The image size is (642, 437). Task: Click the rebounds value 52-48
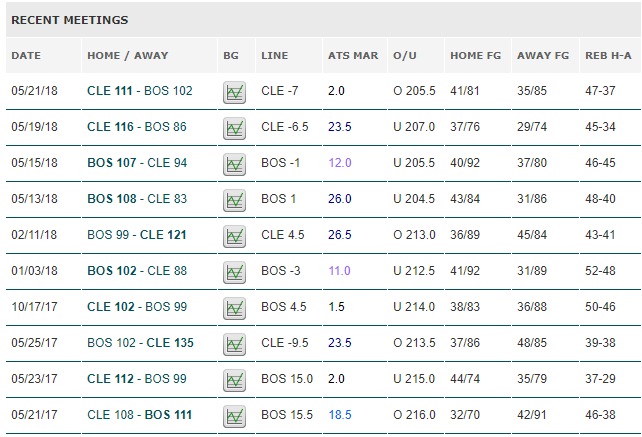600,271
